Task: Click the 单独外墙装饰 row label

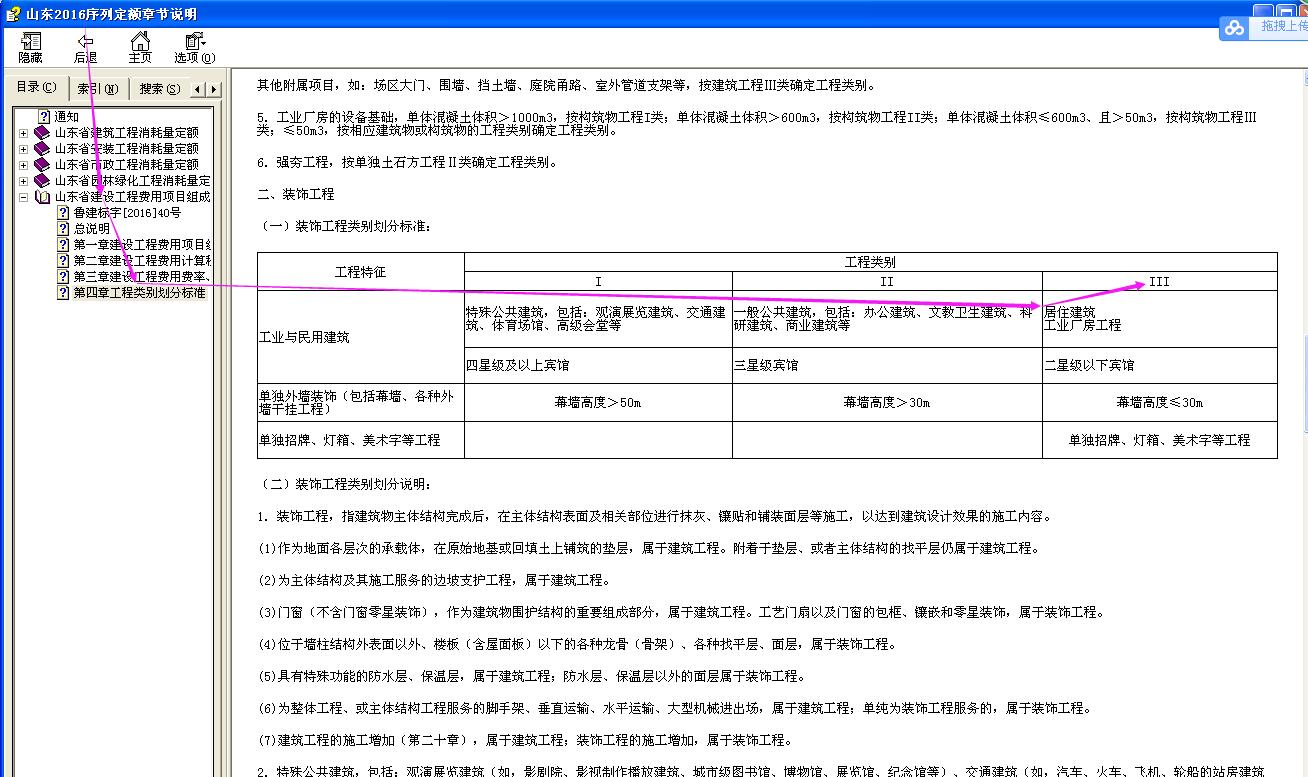Action: click(360, 403)
